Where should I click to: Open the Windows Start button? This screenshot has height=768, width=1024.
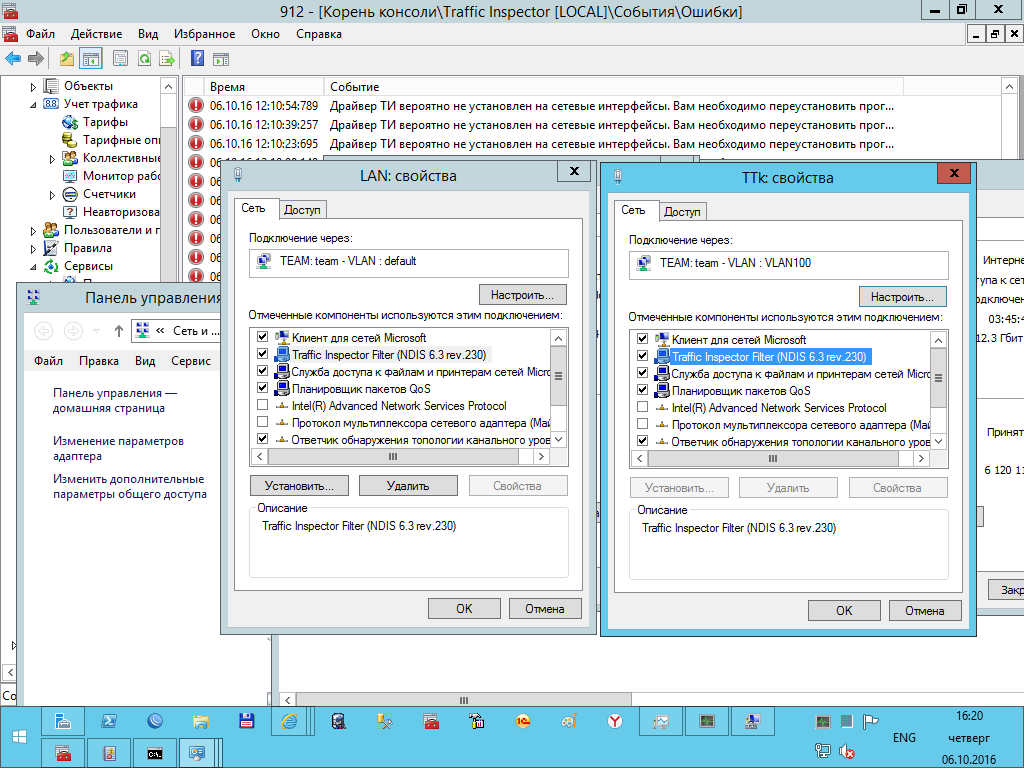[x=20, y=737]
